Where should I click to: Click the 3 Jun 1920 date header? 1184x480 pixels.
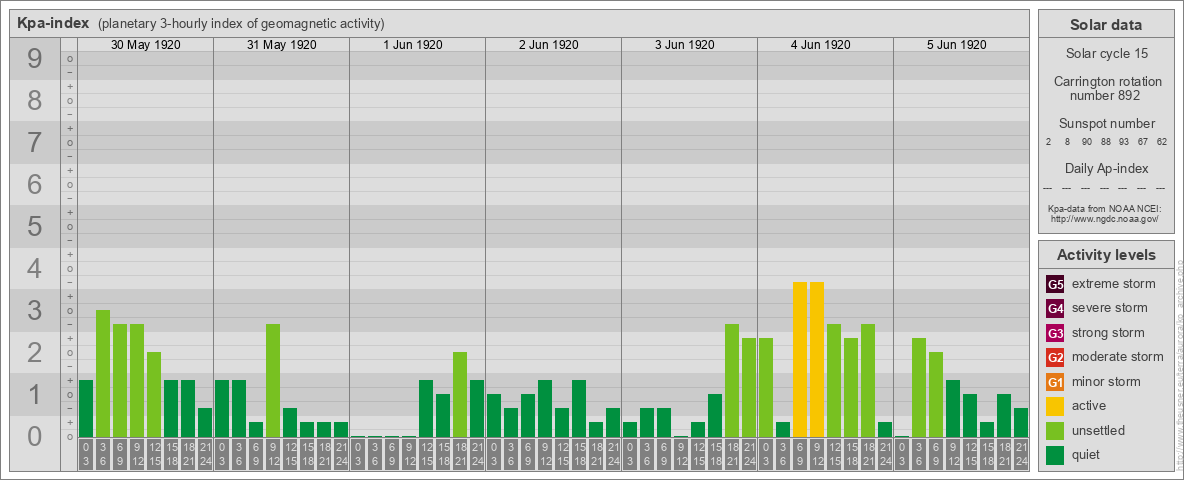point(685,45)
